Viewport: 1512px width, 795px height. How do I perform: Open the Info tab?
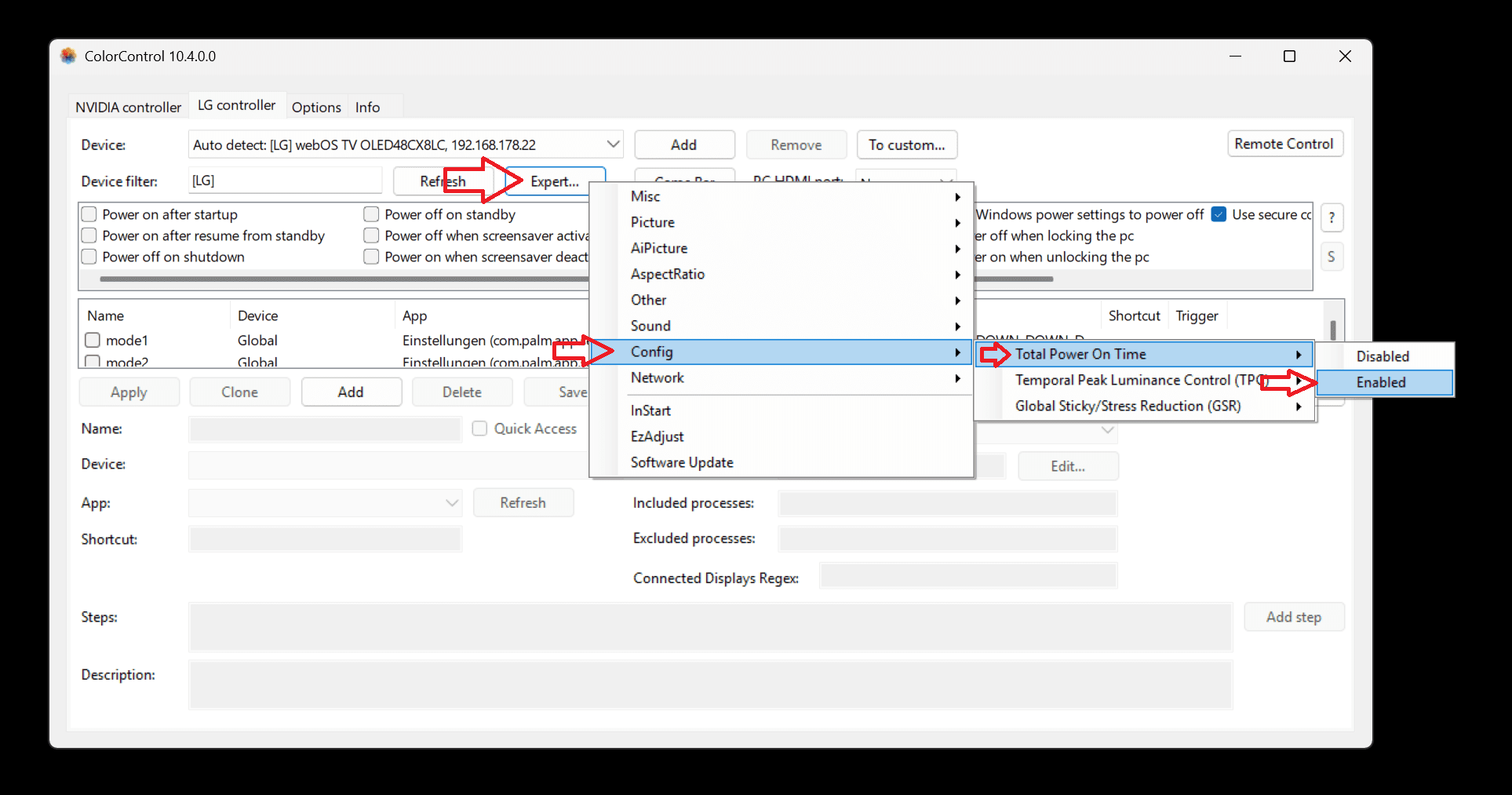(x=367, y=107)
